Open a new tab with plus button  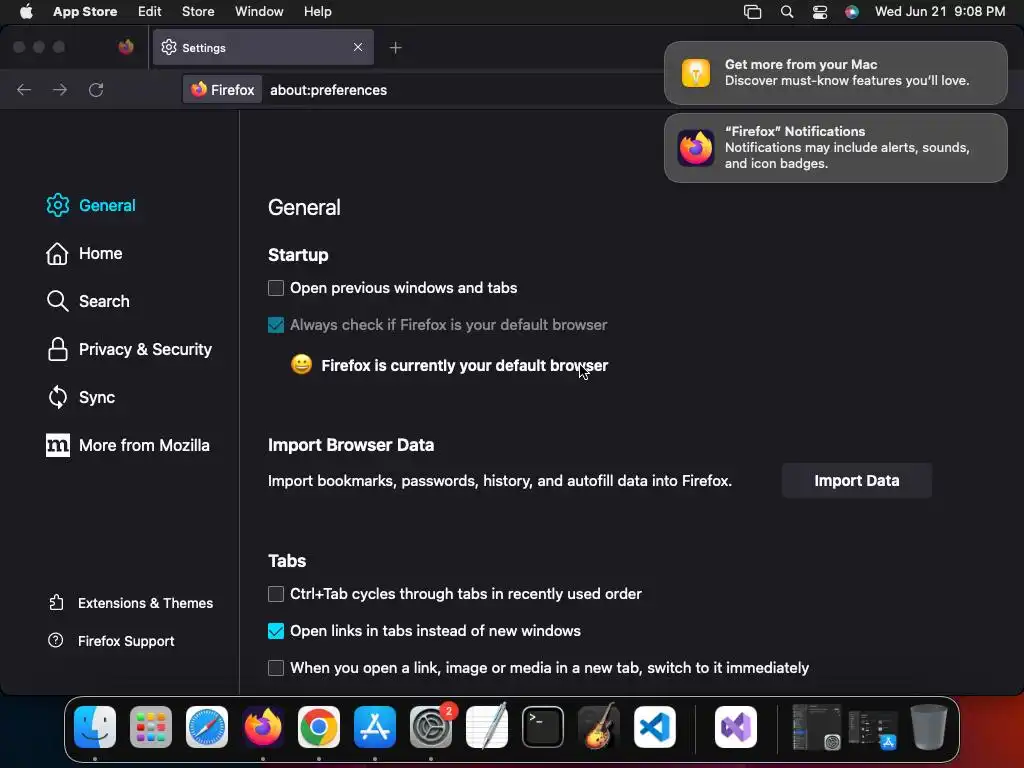pos(395,48)
